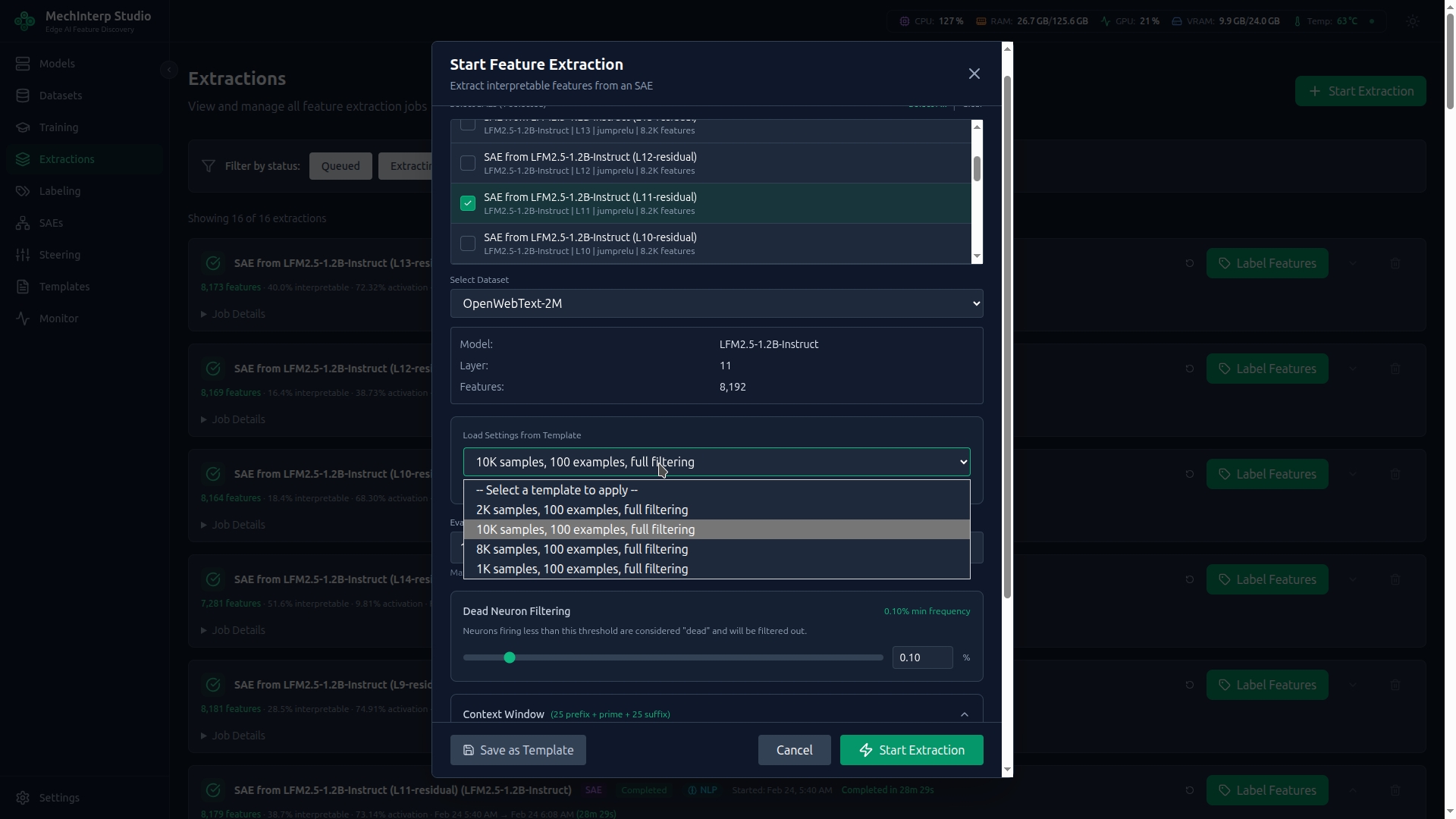The image size is (1456, 819).
Task: Click the delete icon on L9-residual extraction
Action: pos(1395,685)
